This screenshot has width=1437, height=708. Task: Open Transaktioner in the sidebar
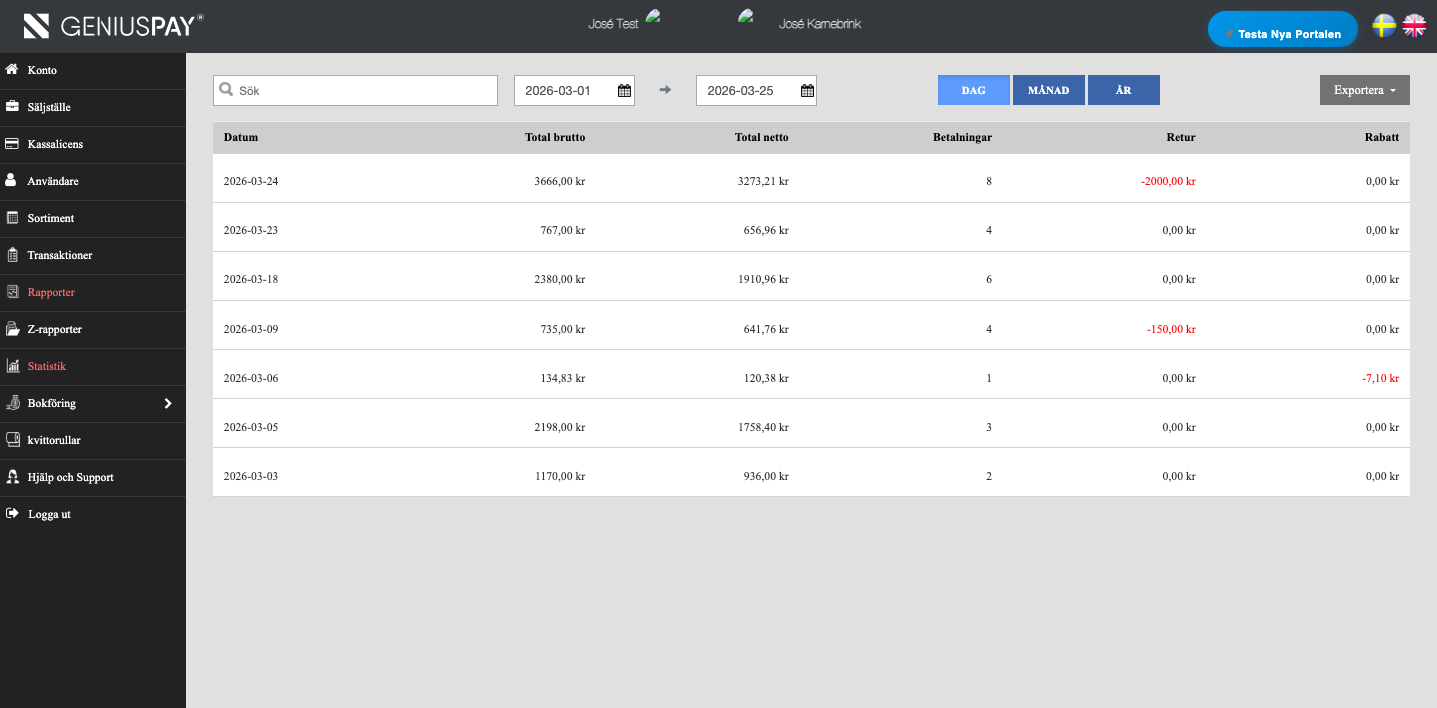point(60,255)
